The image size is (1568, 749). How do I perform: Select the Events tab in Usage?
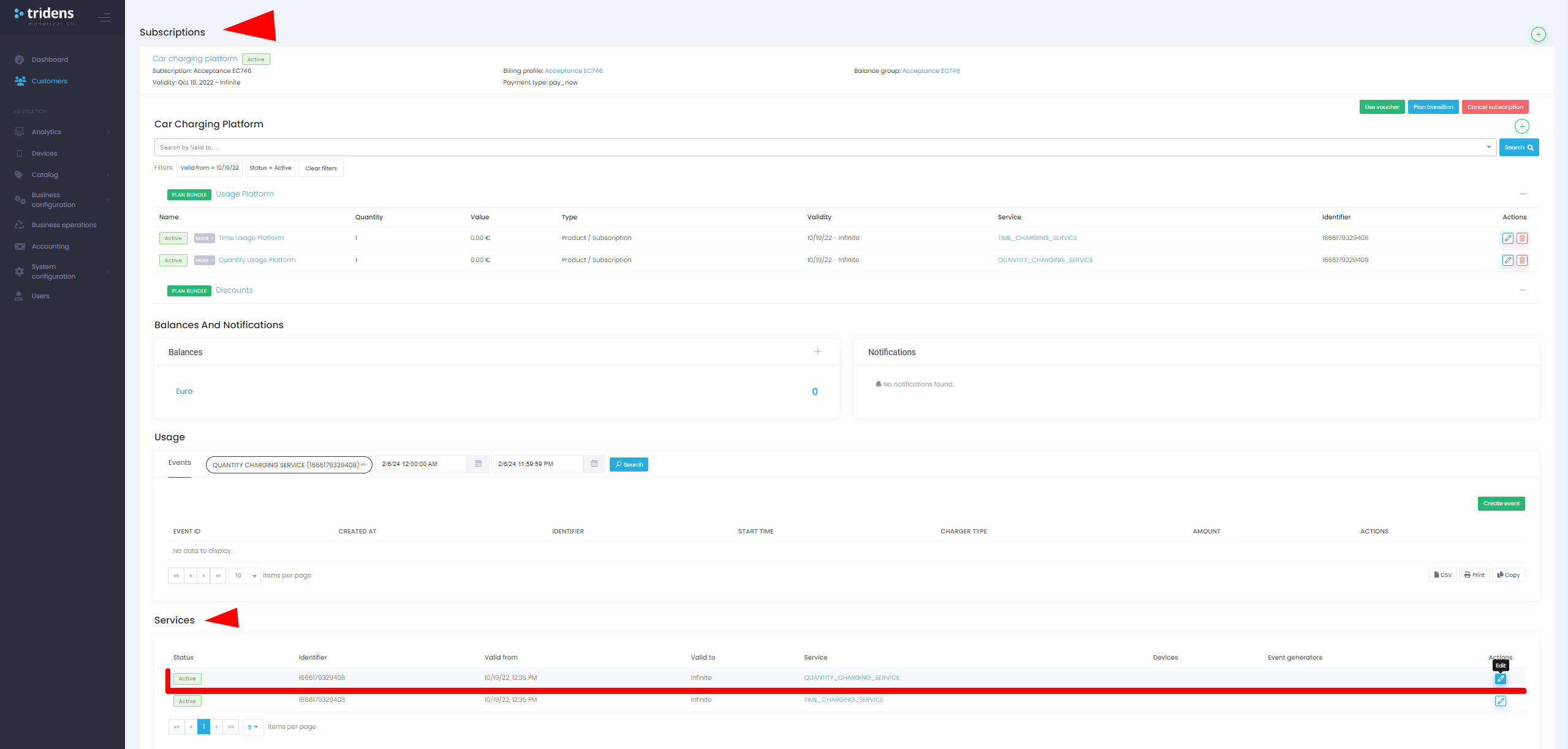click(180, 463)
